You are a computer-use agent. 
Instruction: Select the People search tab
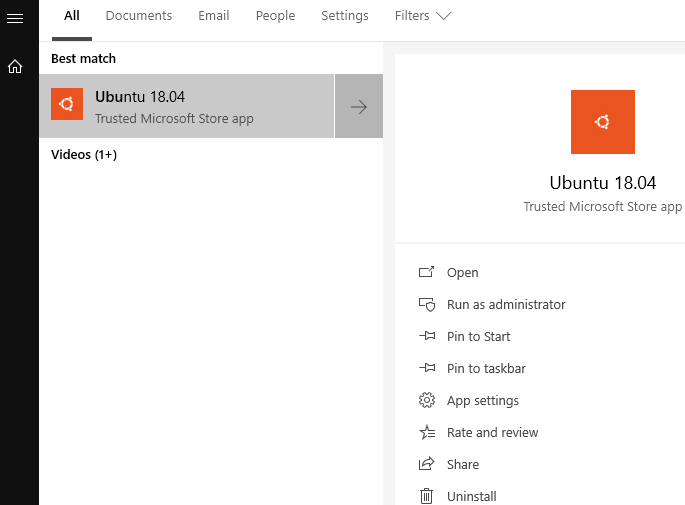275,16
